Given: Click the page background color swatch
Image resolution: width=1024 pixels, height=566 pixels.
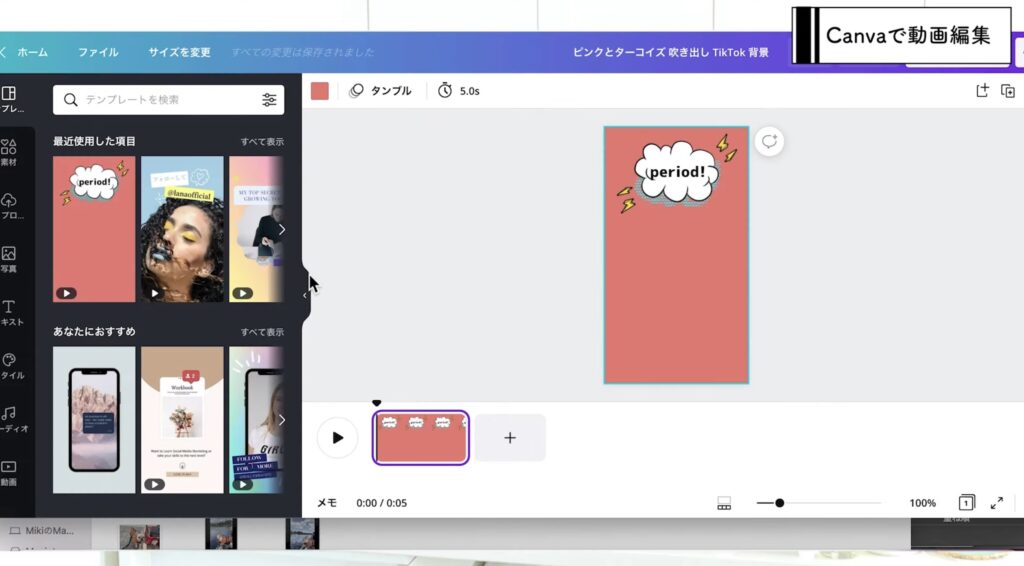Looking at the screenshot, I should (319, 91).
